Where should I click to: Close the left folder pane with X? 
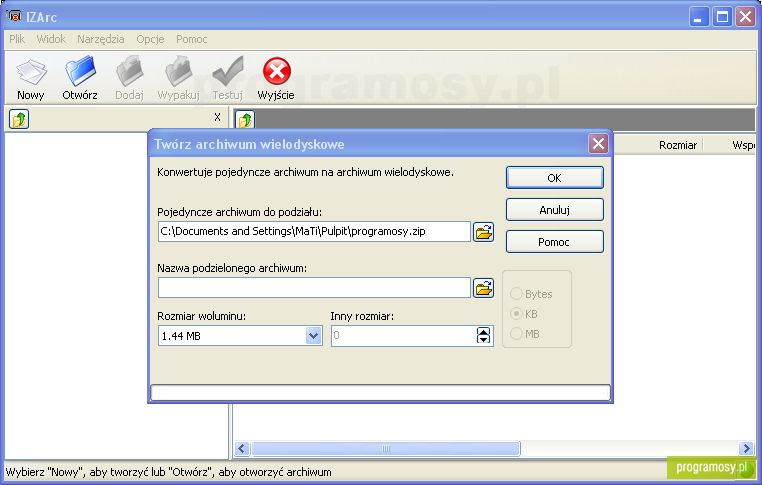[217, 117]
